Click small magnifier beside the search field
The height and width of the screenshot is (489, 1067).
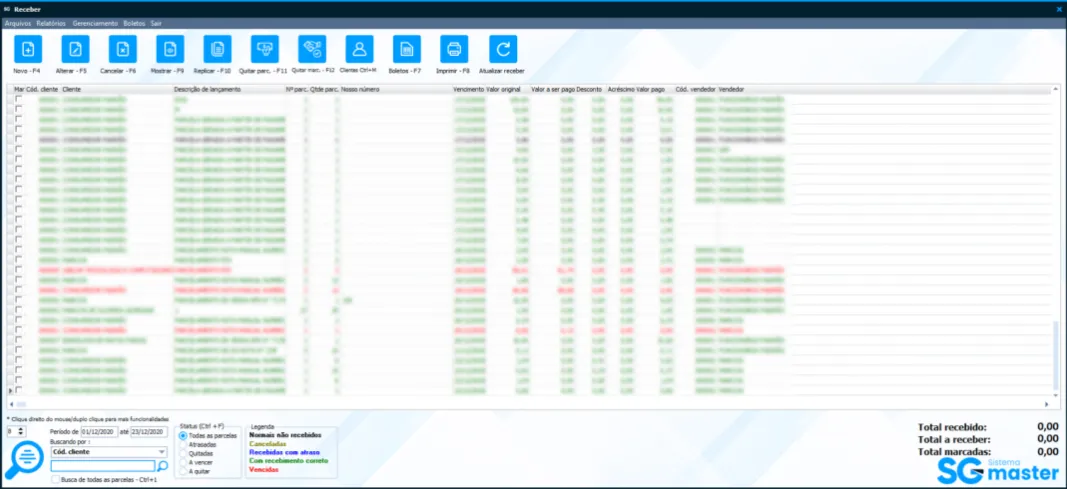pos(163,467)
